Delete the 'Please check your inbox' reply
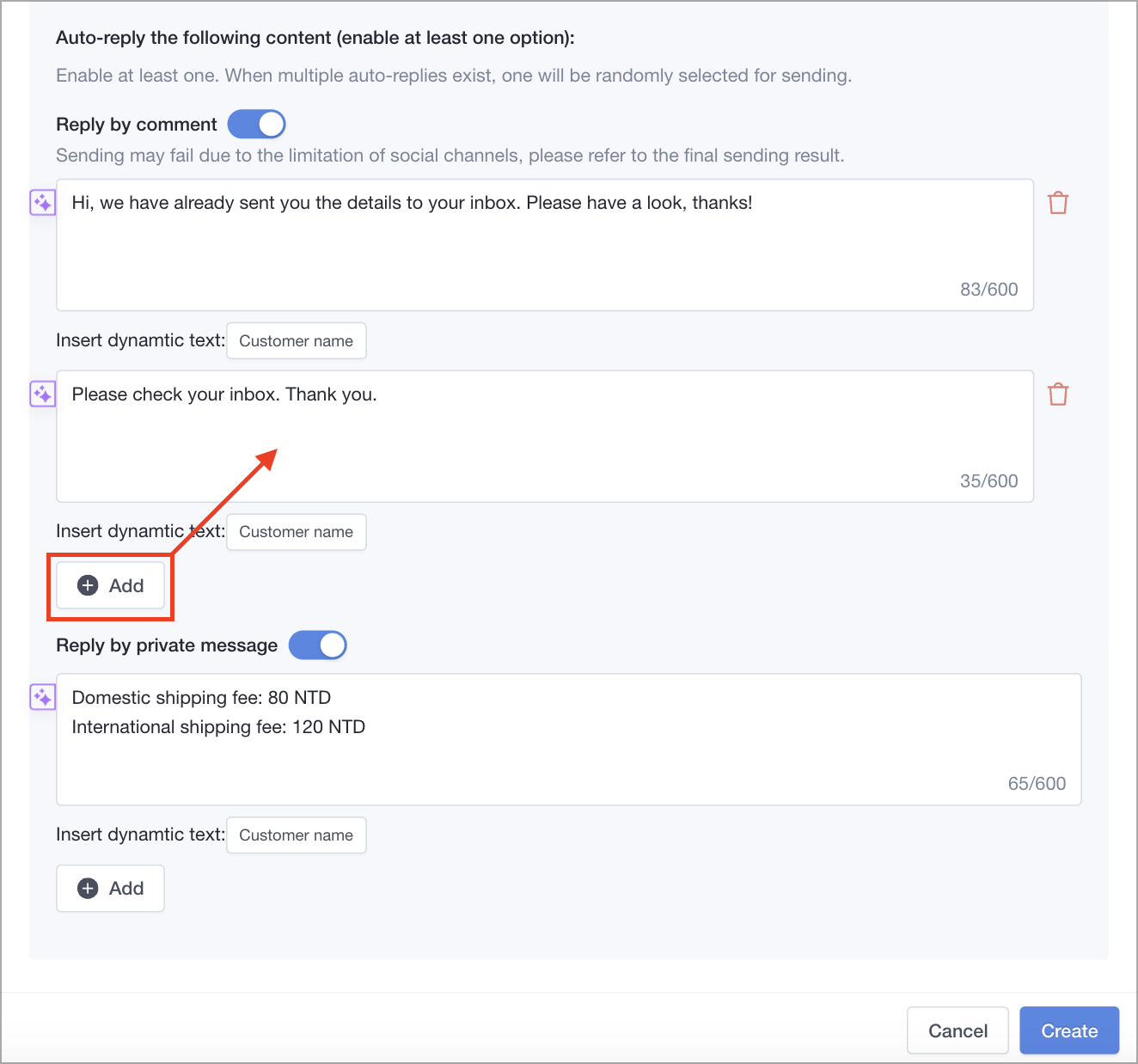Image resolution: width=1138 pixels, height=1064 pixels. pyautogui.click(x=1058, y=394)
